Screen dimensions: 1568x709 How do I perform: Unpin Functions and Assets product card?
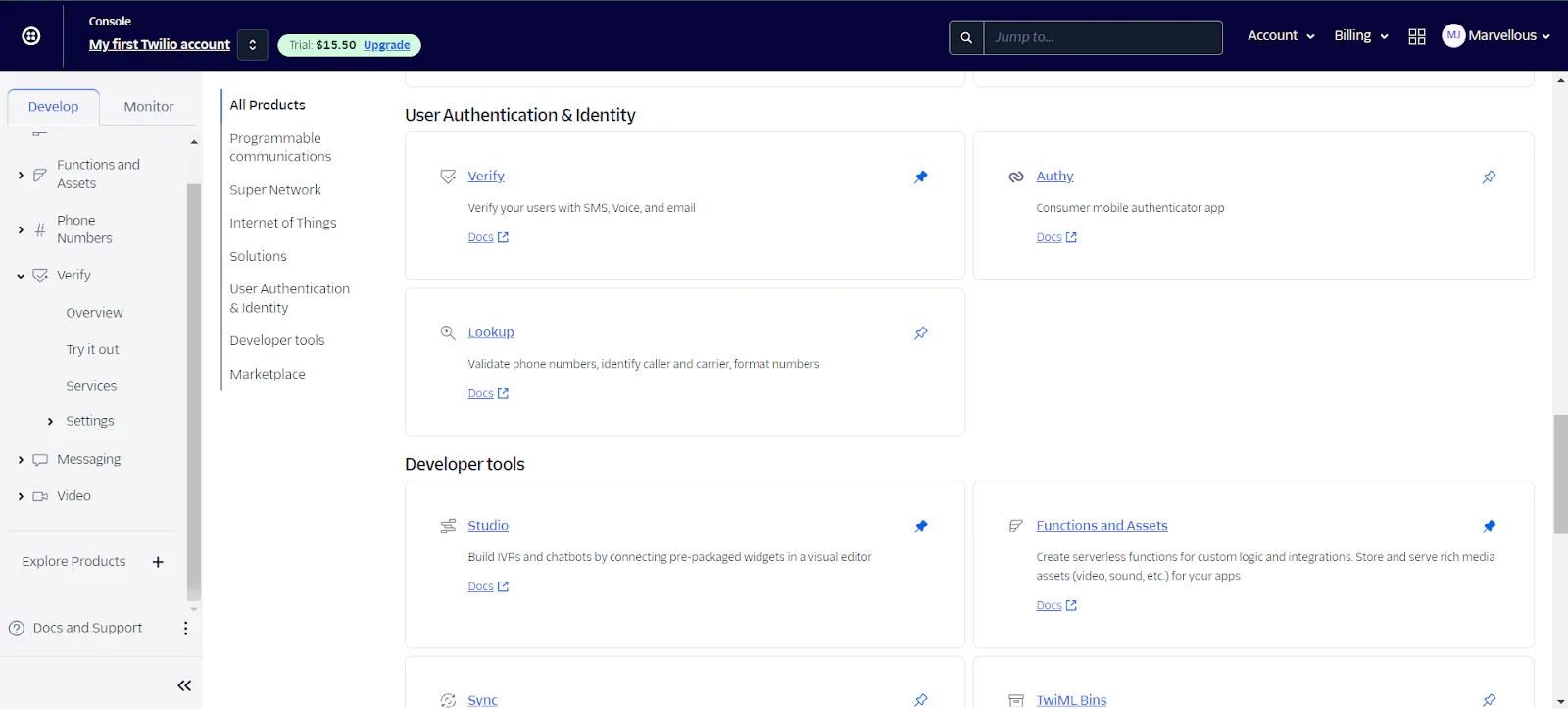(1490, 527)
